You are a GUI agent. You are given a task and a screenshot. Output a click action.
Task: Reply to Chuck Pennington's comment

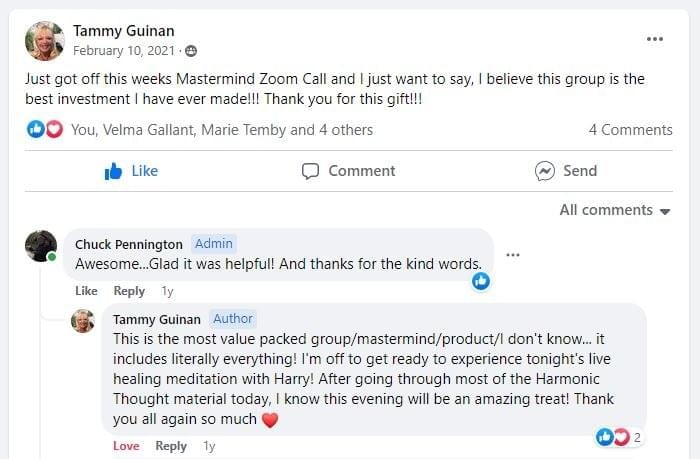click(x=129, y=291)
